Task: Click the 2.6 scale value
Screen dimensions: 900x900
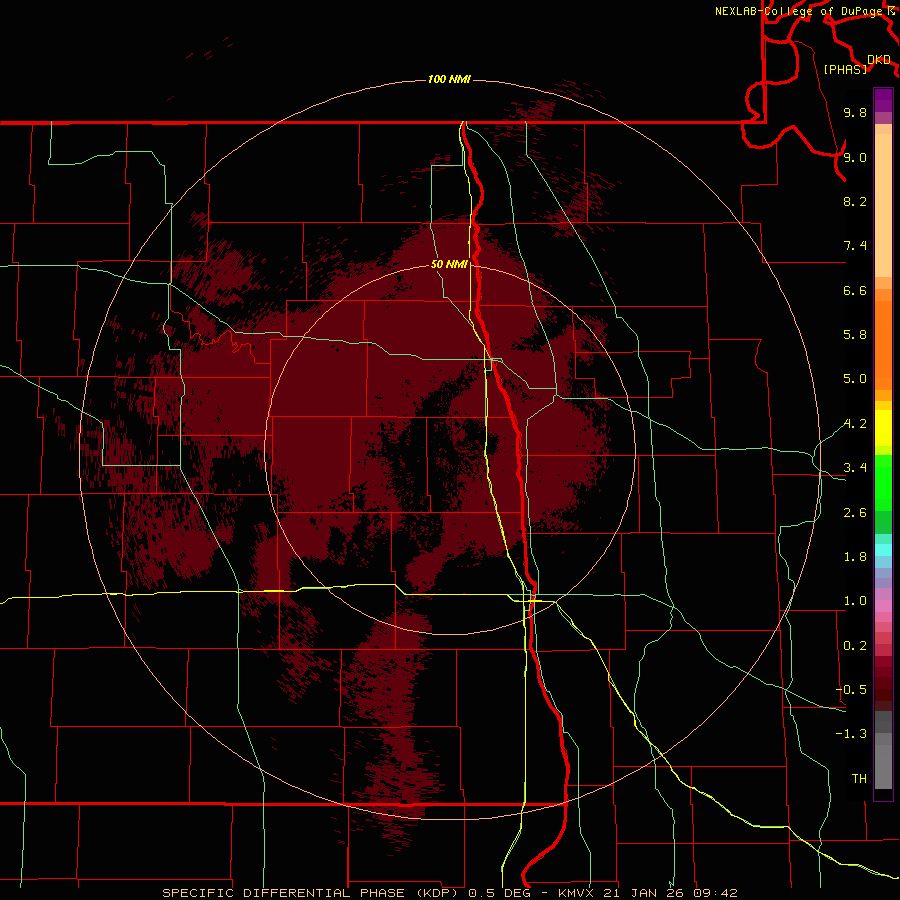Action: (855, 513)
